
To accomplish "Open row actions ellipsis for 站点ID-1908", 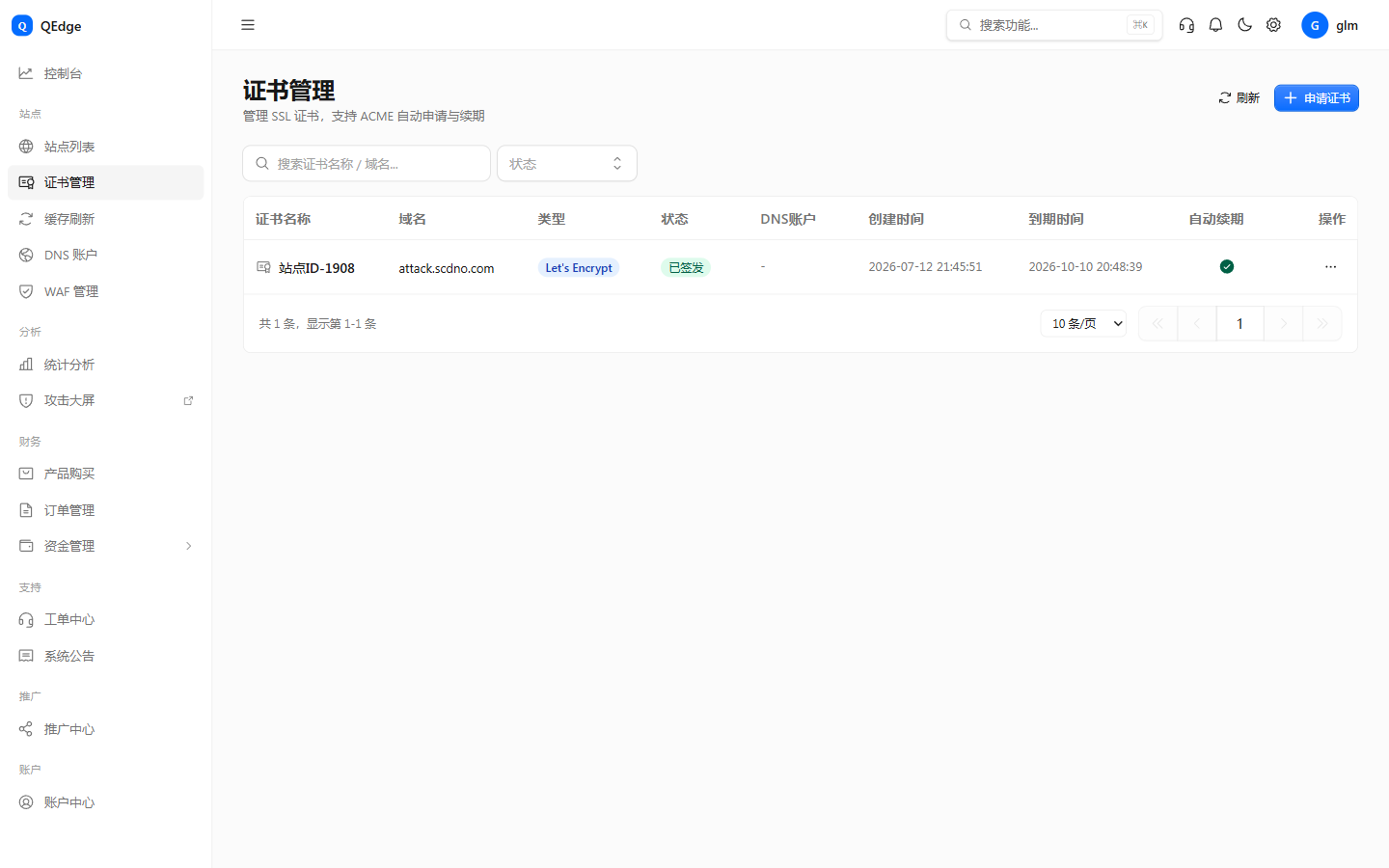I will [x=1331, y=267].
